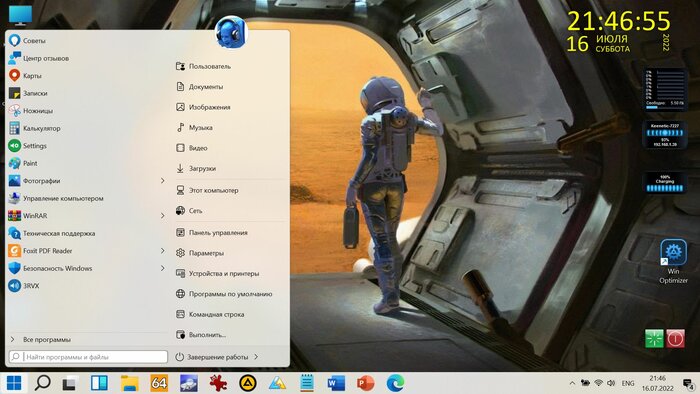The image size is (700, 394).
Task: Launch Microsoft Edge from taskbar
Action: (x=395, y=383)
